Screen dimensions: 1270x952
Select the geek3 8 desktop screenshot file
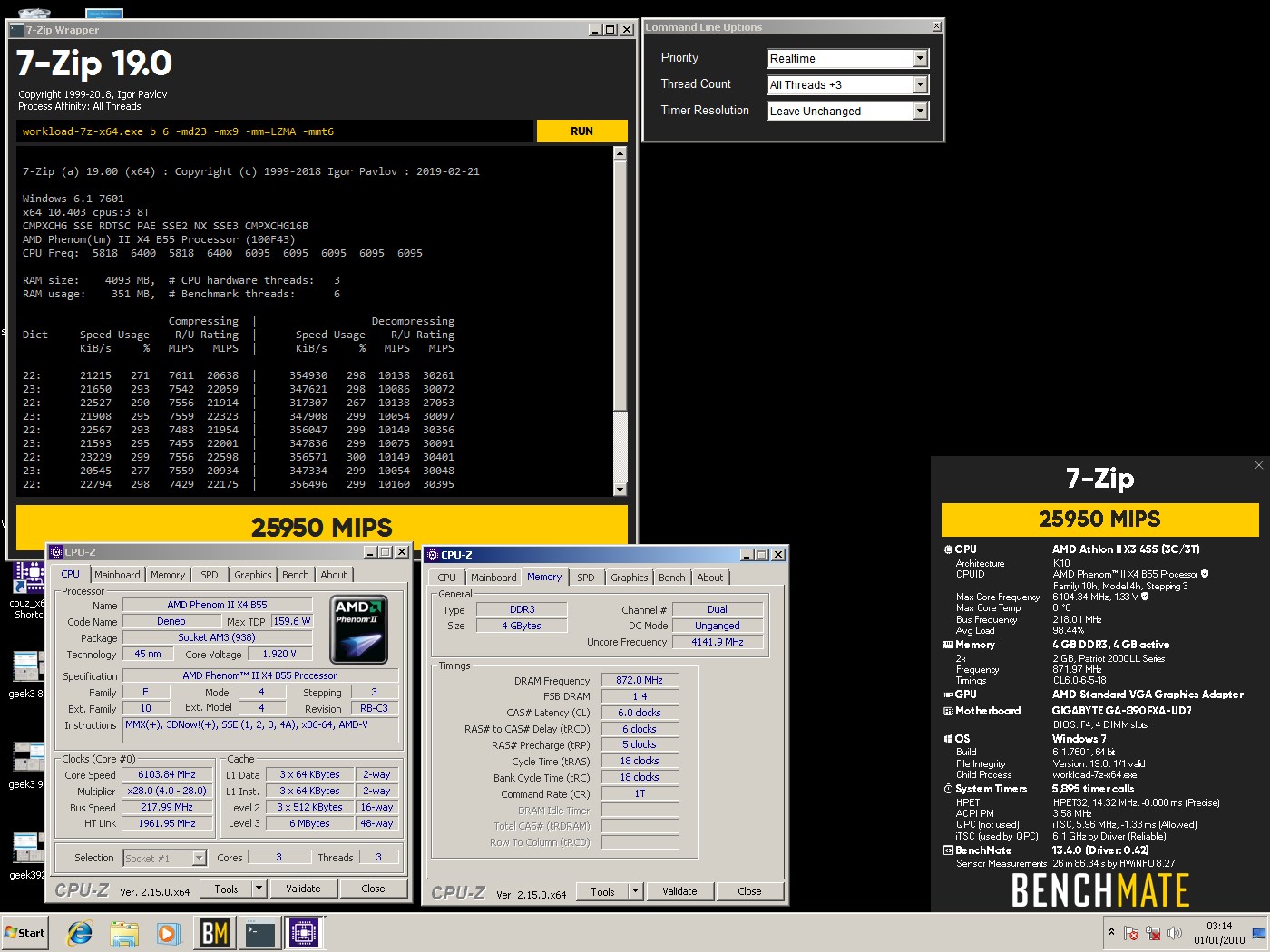pos(28,675)
